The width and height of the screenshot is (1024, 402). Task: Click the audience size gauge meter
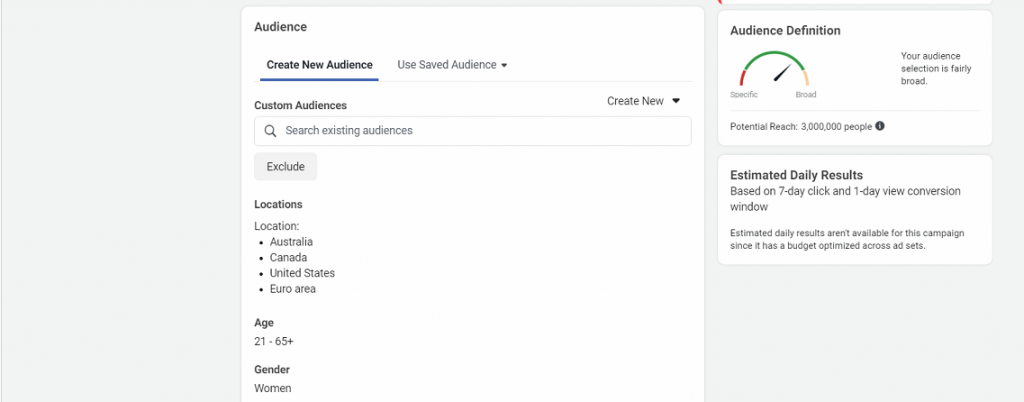tap(774, 70)
